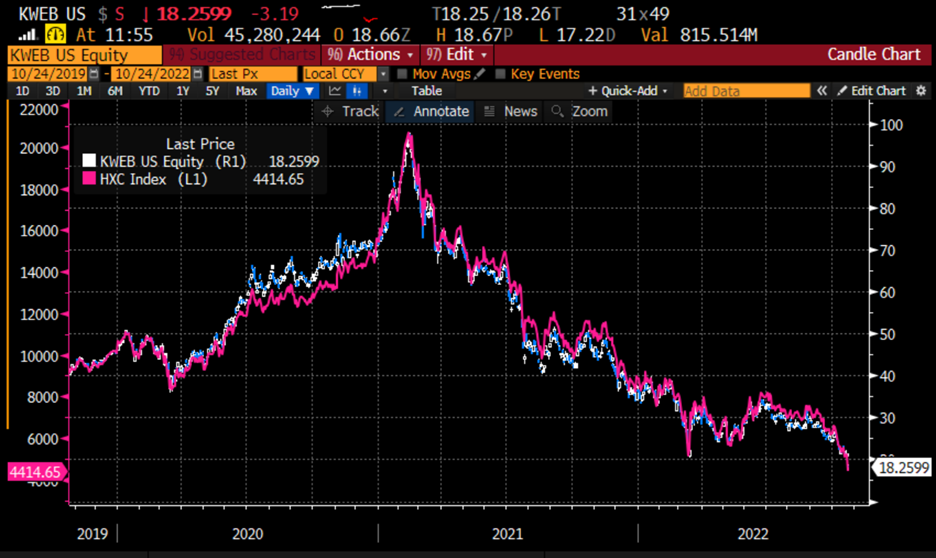
Task: Click the Local CCY field
Action: pos(340,74)
